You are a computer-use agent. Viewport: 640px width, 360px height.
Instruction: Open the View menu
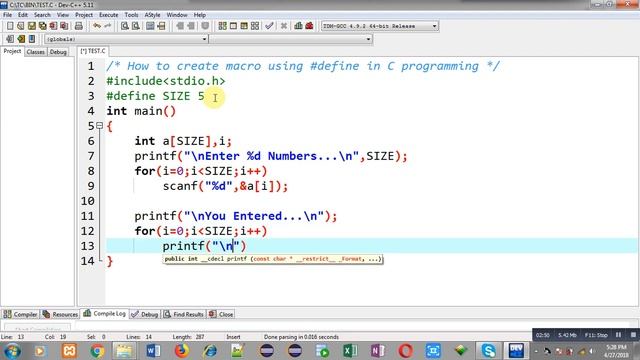click(62, 15)
